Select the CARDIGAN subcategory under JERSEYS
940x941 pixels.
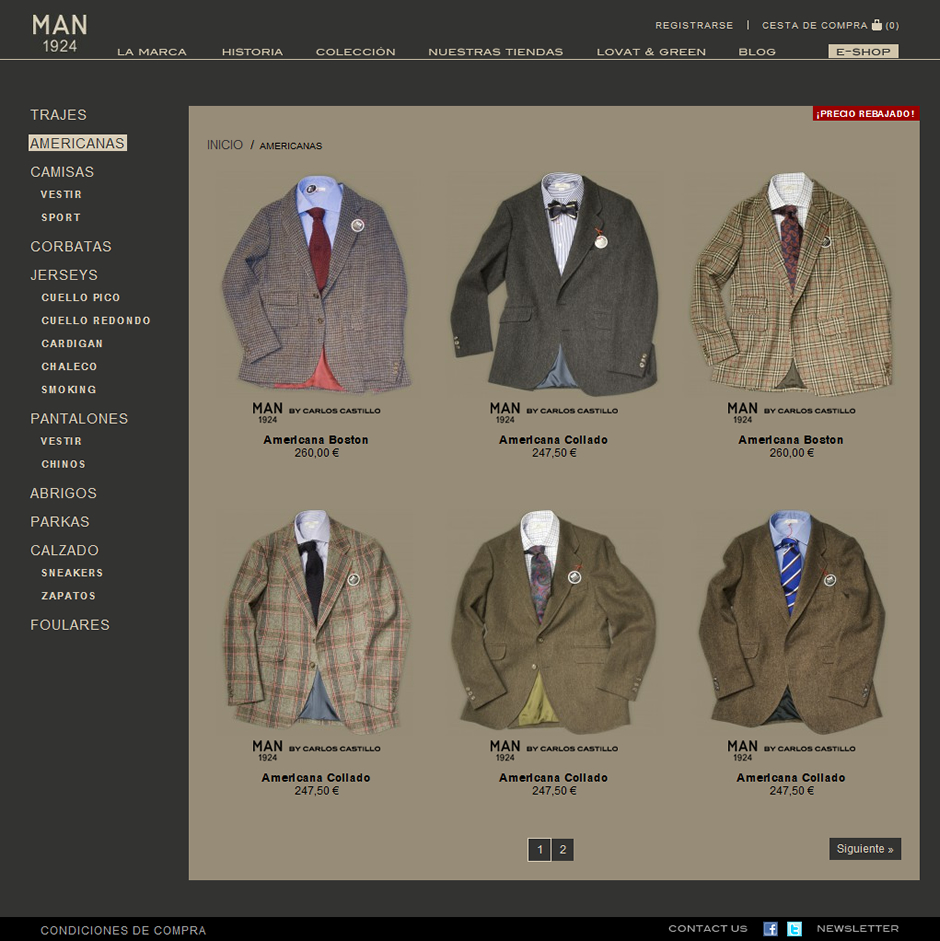[70, 343]
